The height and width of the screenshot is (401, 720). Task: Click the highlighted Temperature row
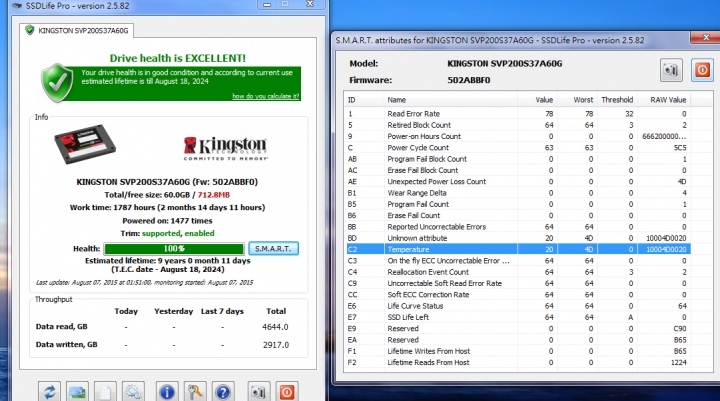(x=518, y=249)
